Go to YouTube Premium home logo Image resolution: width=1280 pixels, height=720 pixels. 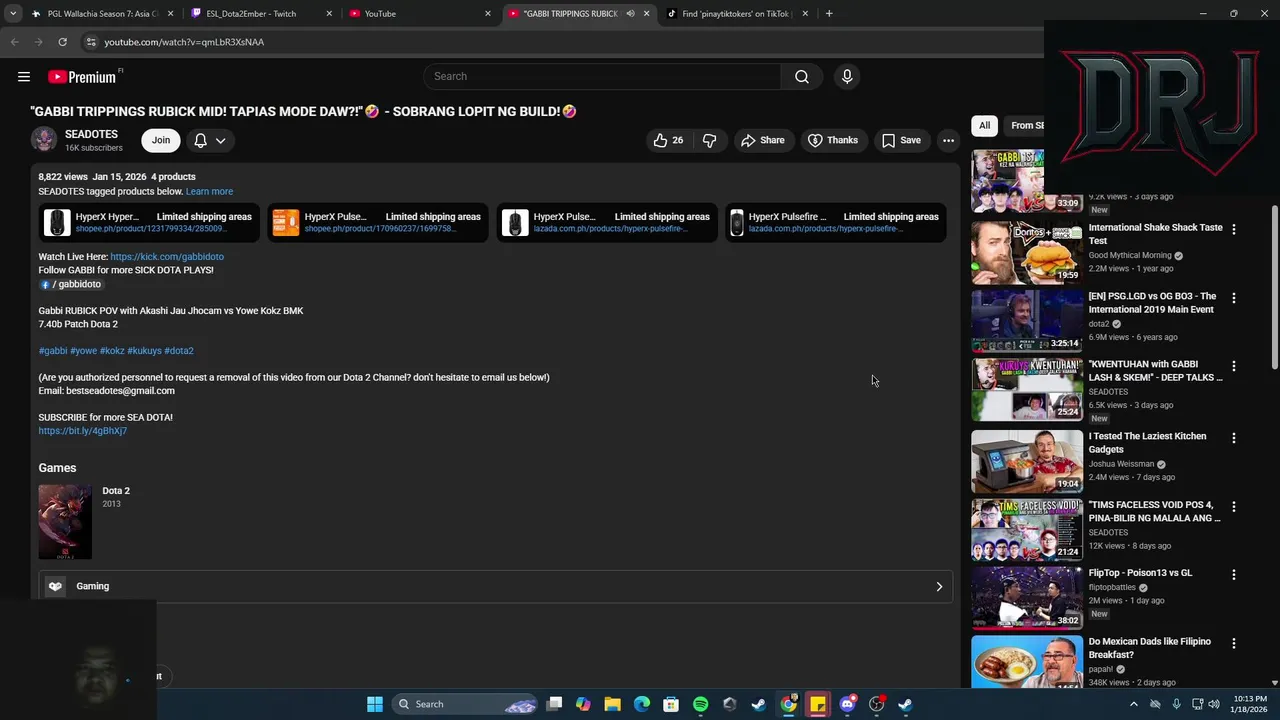pos(82,77)
